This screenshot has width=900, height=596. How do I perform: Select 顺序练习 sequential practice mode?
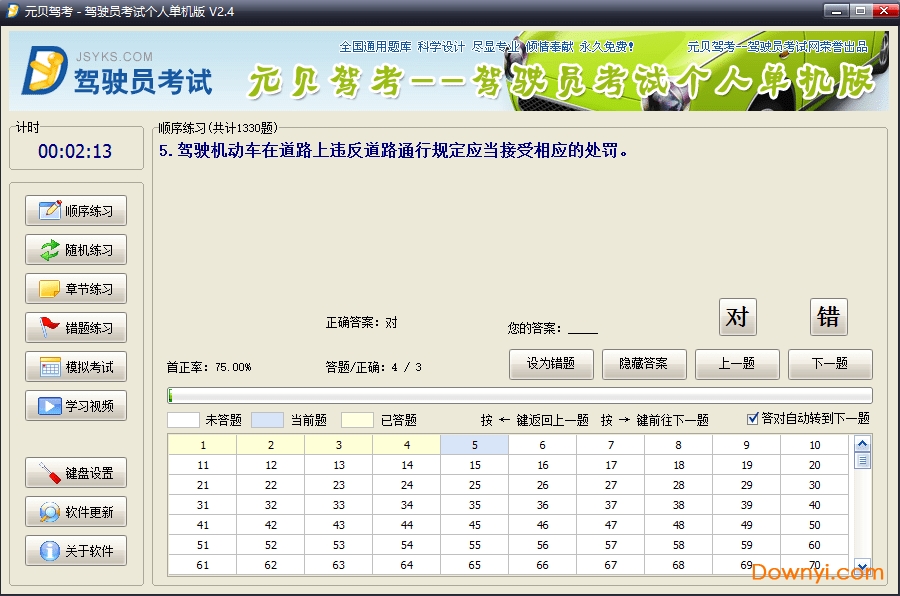click(x=75, y=210)
